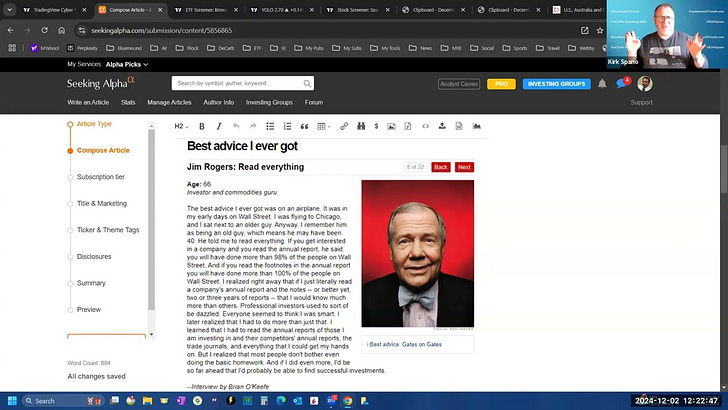
Task: Click the Jim Rogers portrait image
Action: click(x=417, y=254)
